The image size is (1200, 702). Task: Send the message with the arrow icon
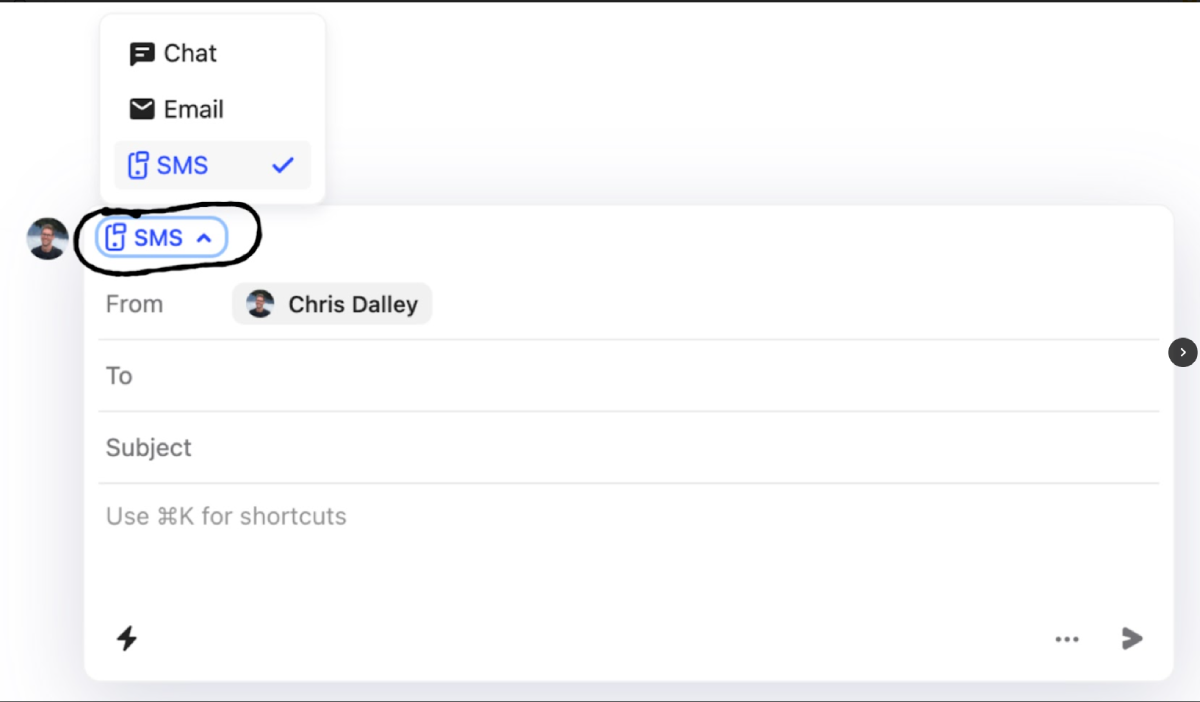pos(1132,638)
